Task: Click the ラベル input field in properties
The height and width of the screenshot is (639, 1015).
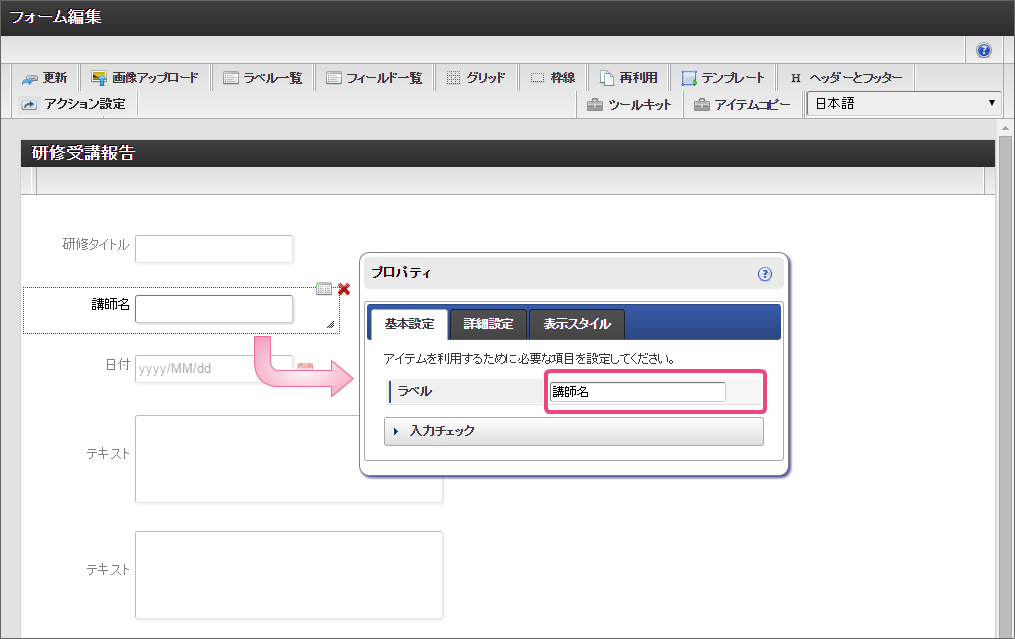Action: (x=637, y=392)
